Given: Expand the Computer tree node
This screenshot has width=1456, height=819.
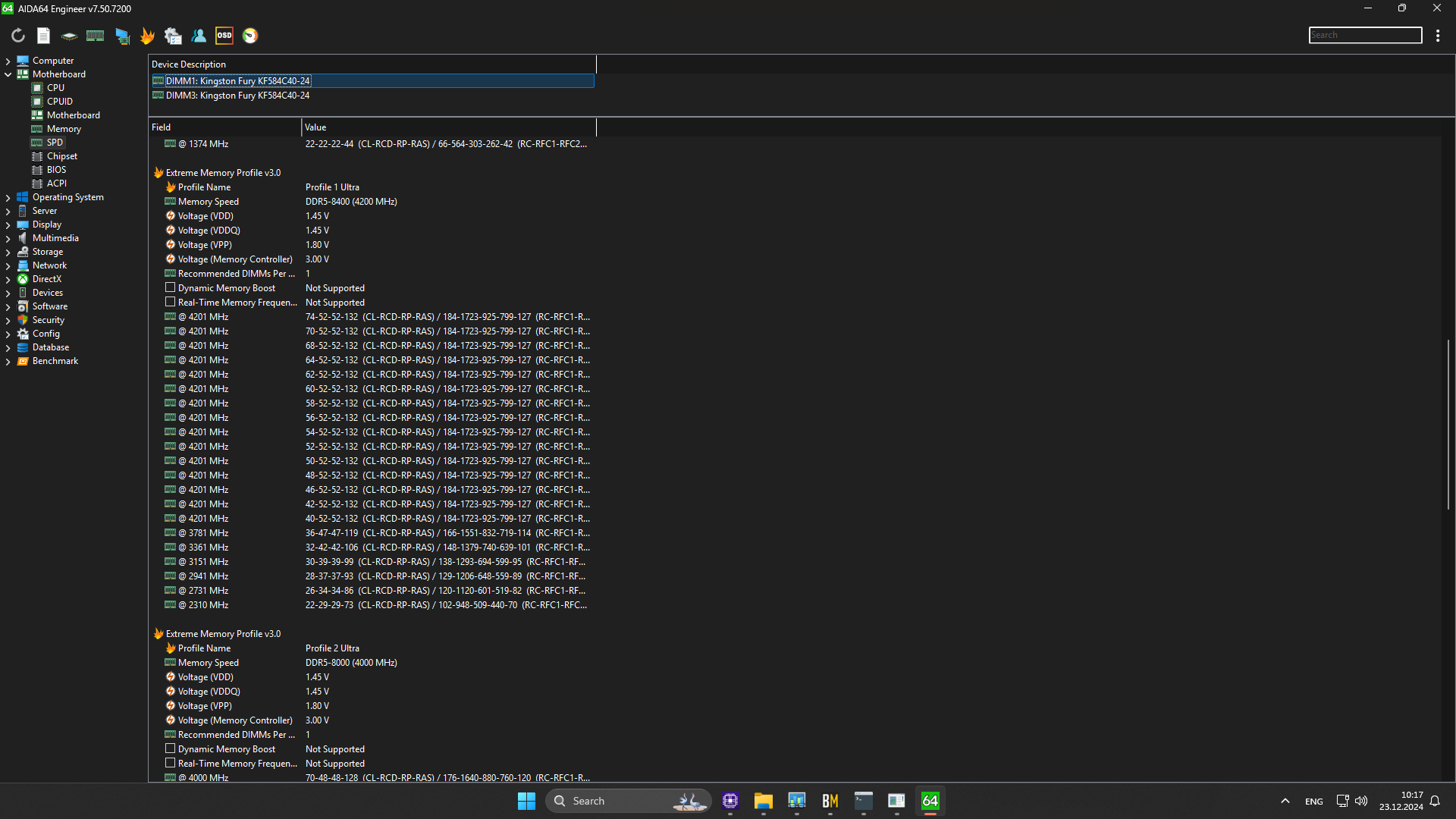Looking at the screenshot, I should [8, 61].
